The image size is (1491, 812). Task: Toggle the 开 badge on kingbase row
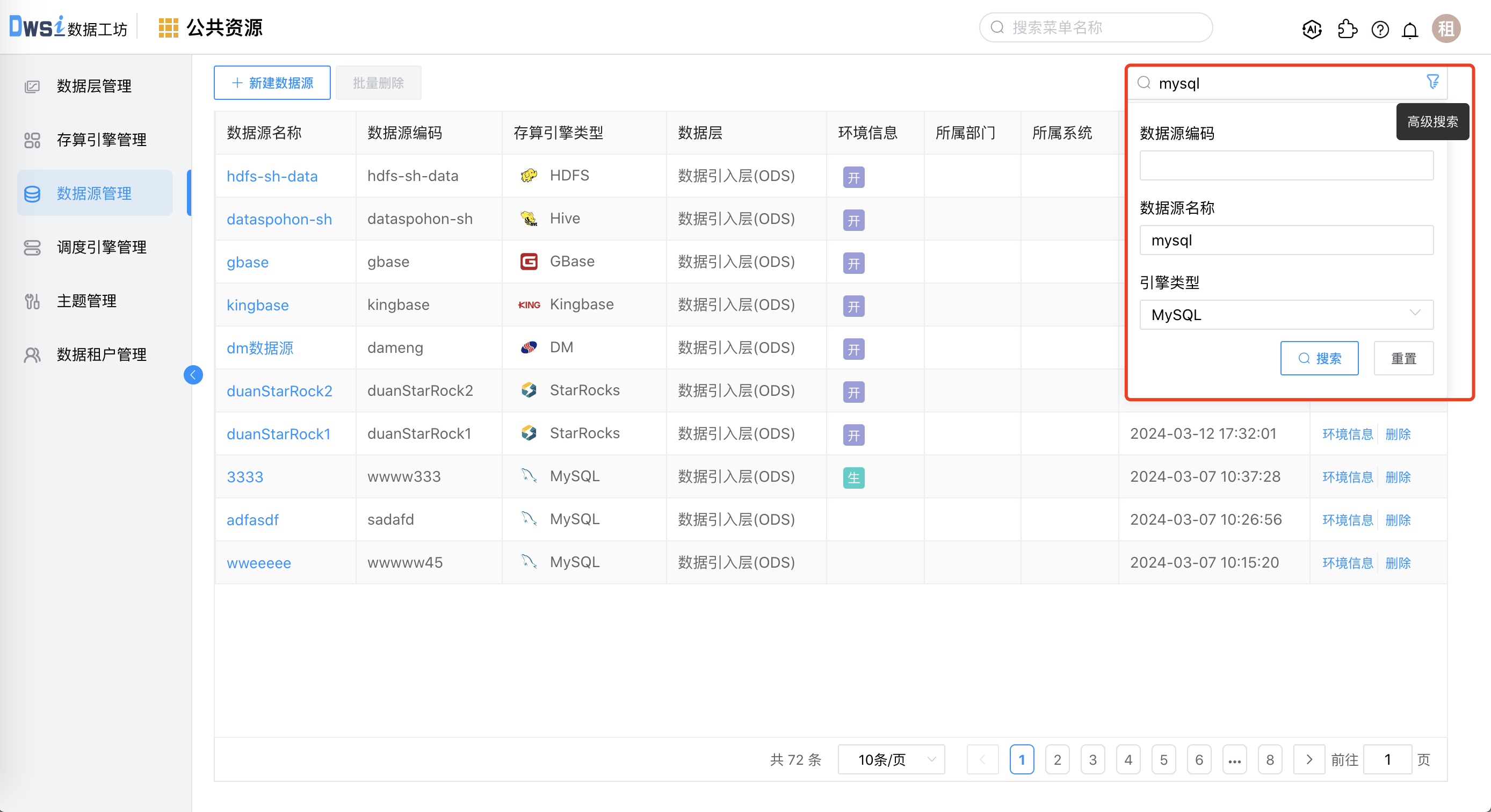pos(853,306)
